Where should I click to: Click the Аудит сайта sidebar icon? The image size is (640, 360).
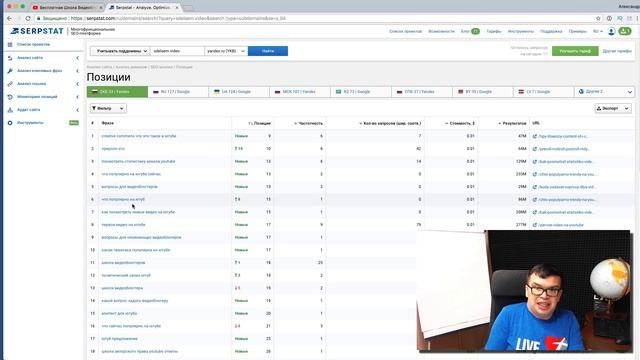10,110
